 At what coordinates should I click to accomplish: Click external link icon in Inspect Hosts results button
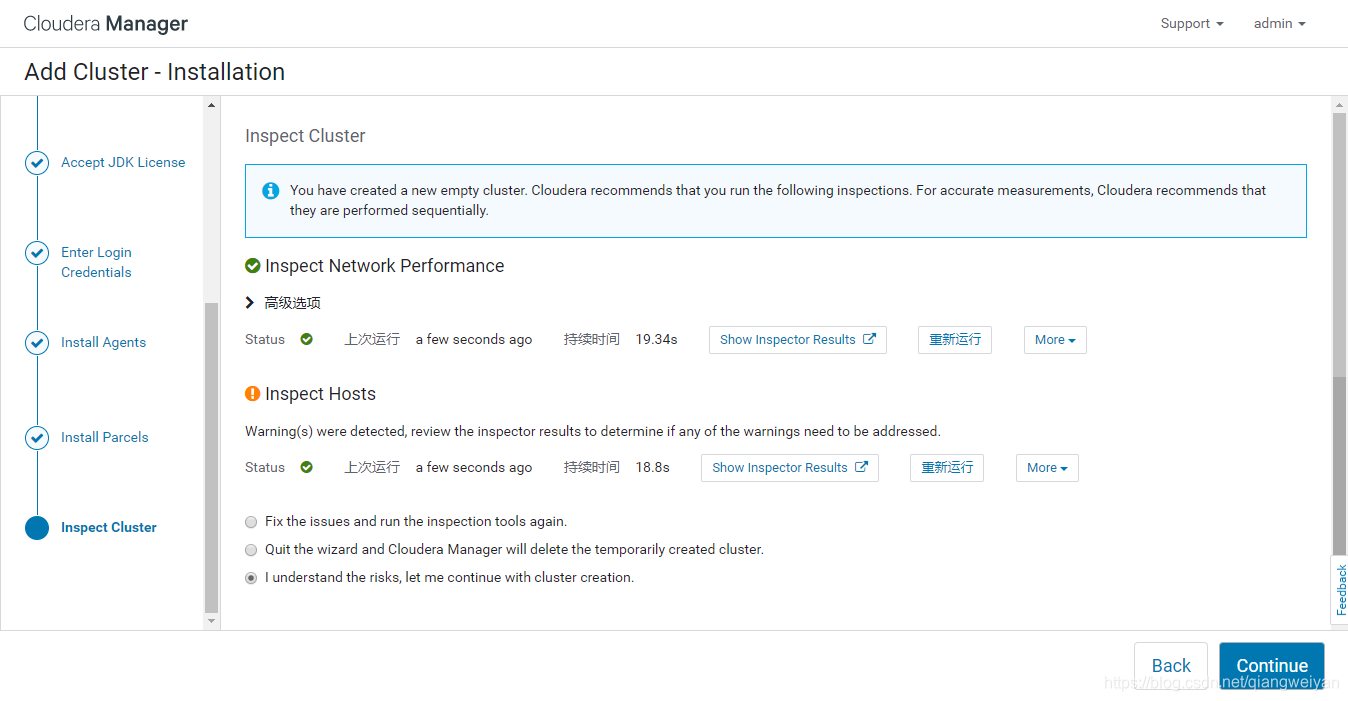point(861,467)
